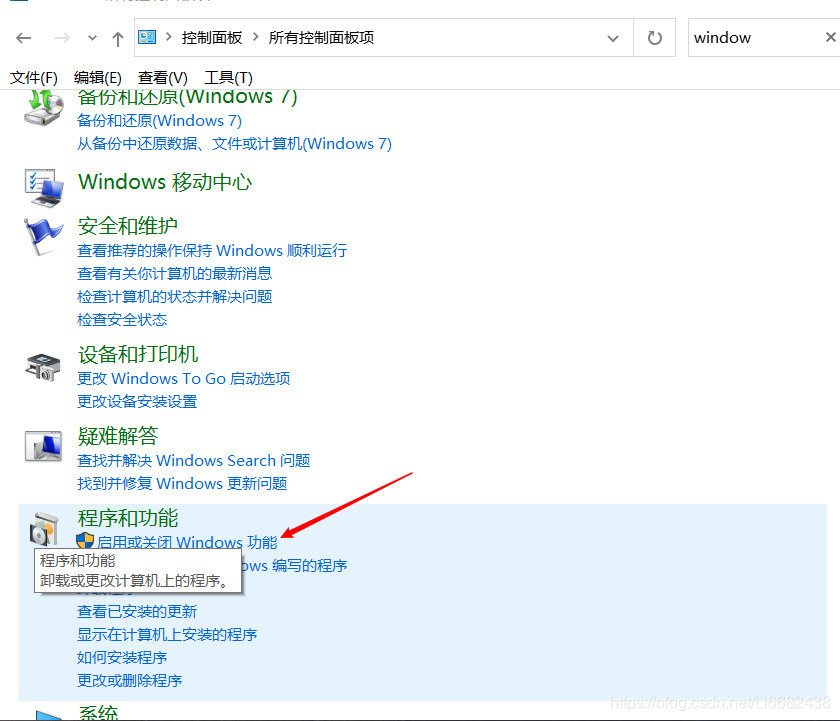Open 程序和功能 heading

point(128,518)
